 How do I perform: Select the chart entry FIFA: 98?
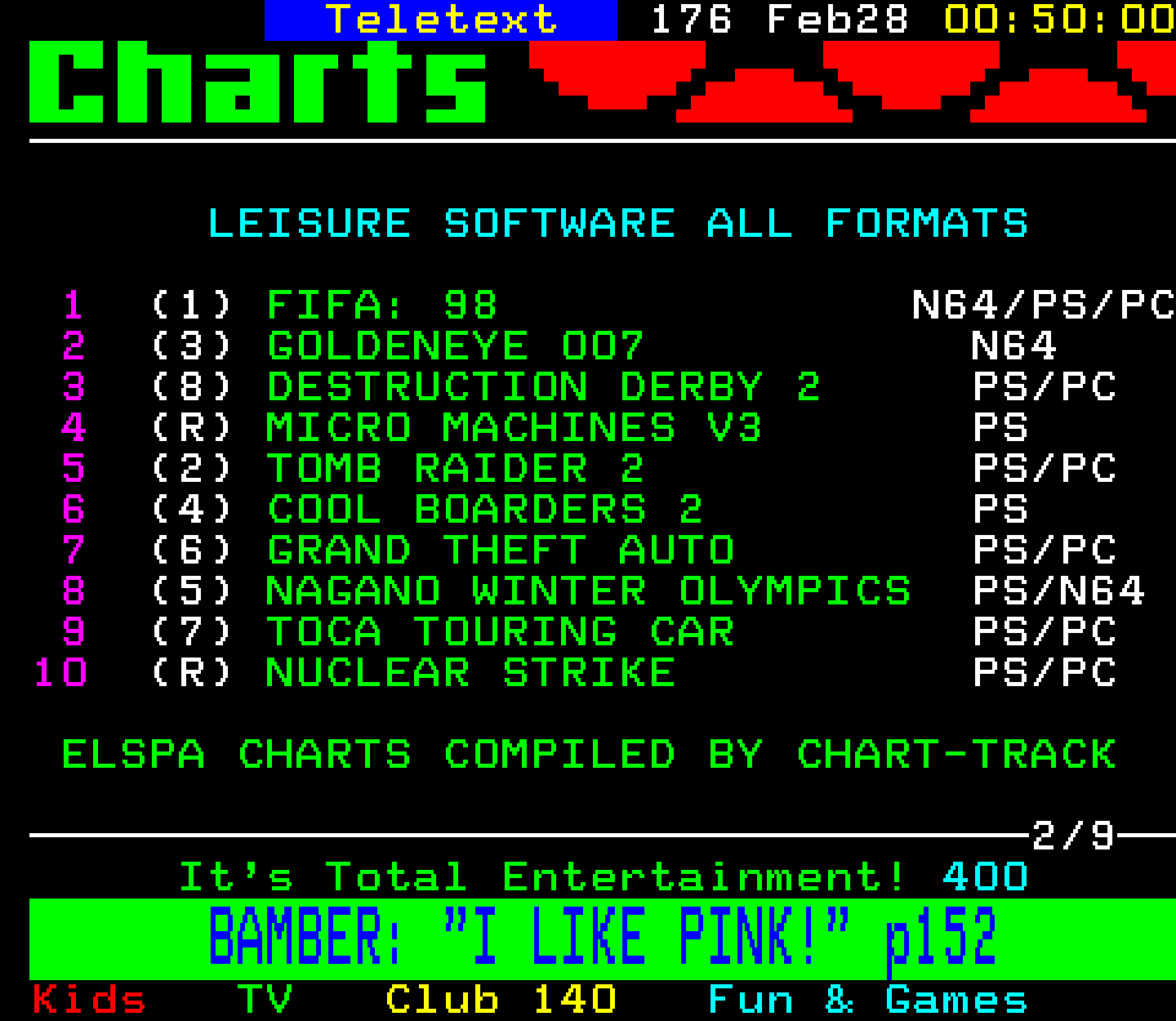click(381, 305)
